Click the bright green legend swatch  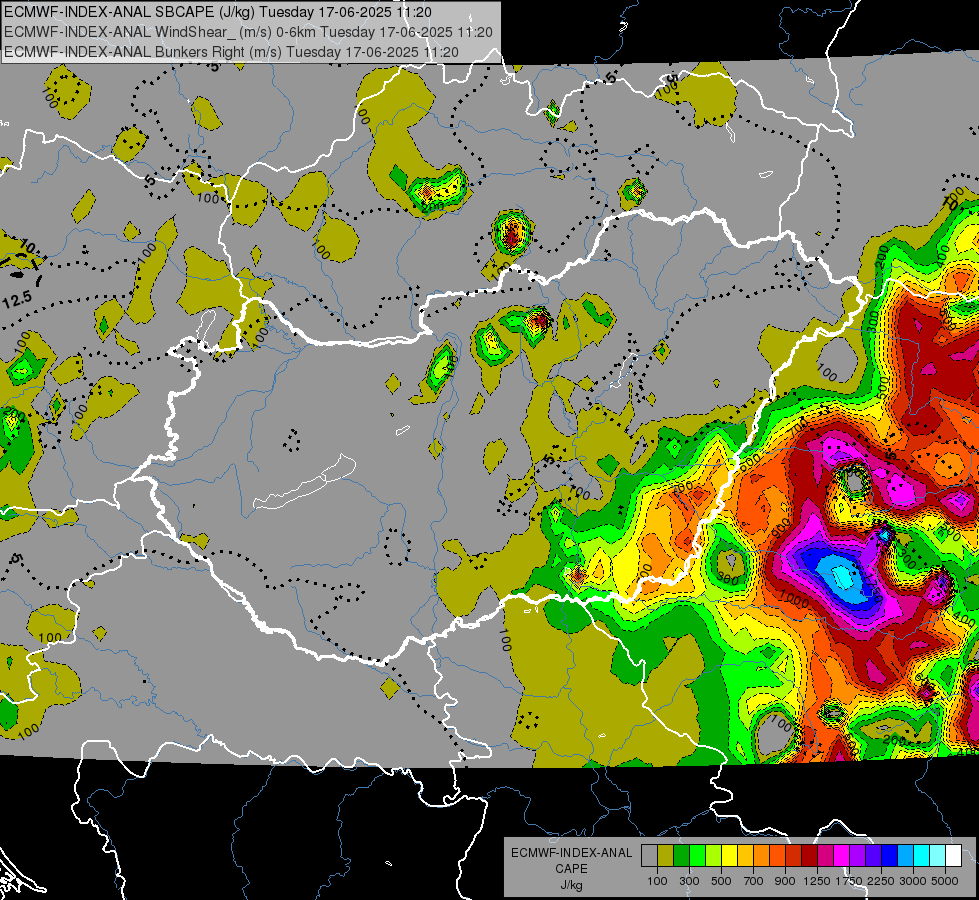697,855
